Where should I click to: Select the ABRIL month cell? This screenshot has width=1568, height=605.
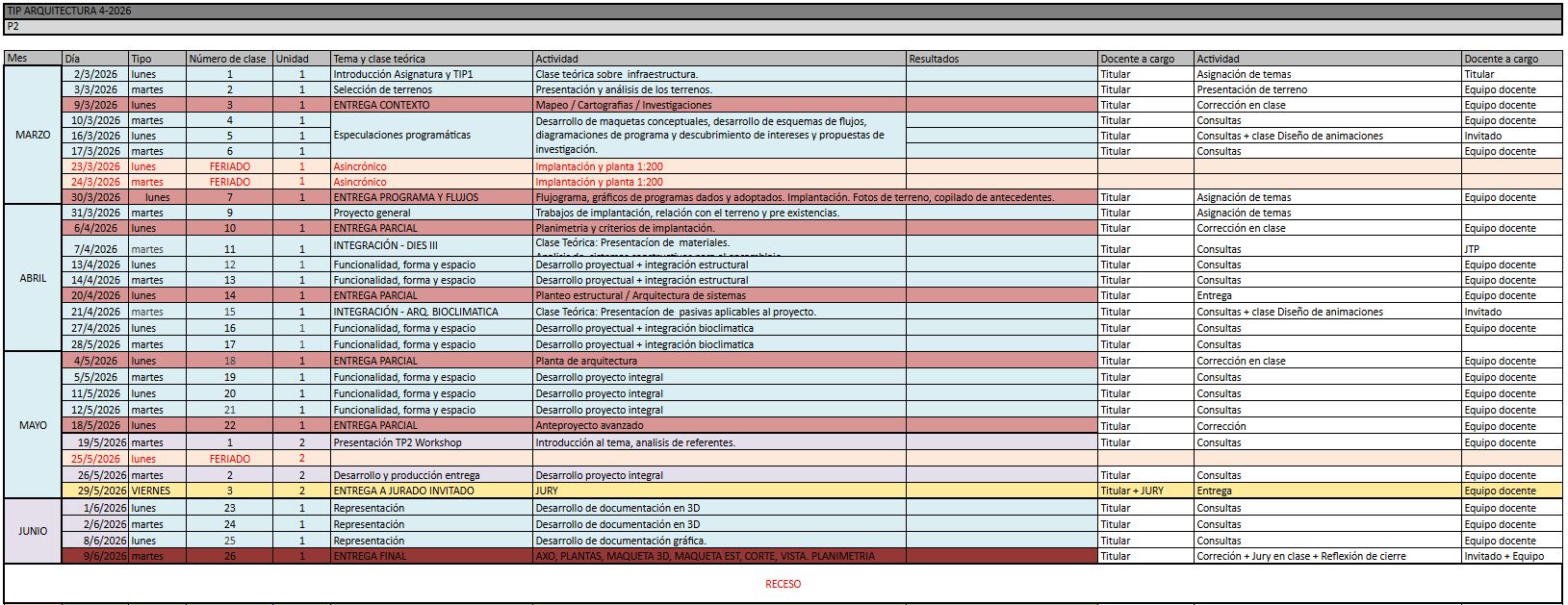point(33,279)
